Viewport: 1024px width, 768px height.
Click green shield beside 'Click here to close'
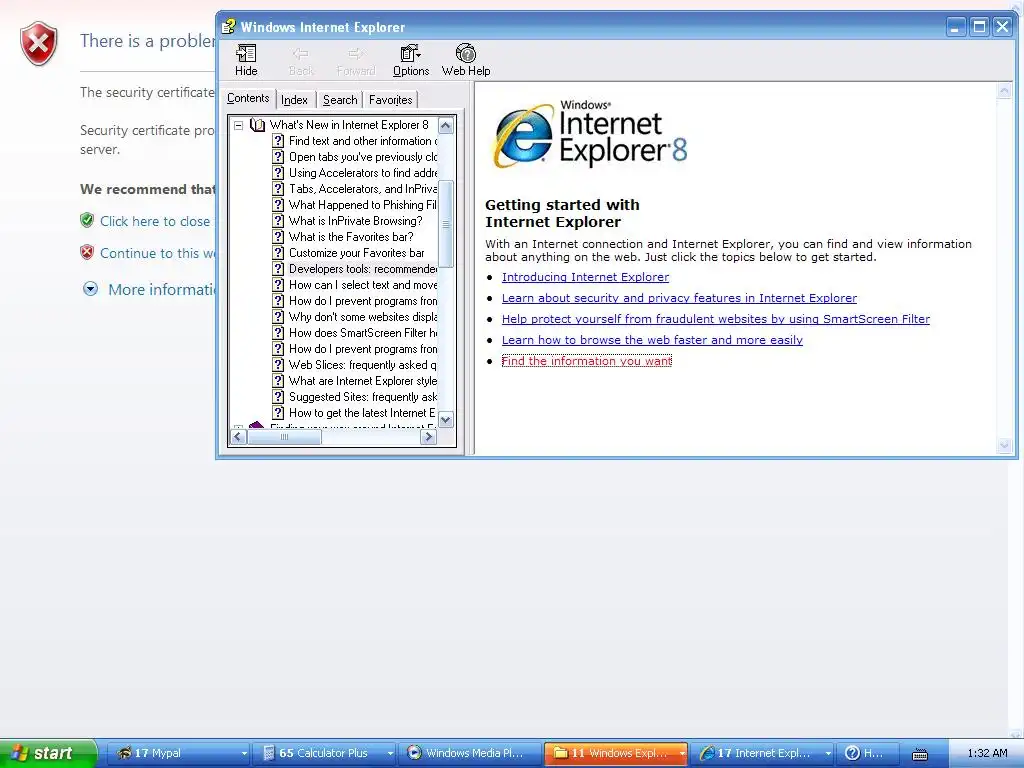click(87, 220)
